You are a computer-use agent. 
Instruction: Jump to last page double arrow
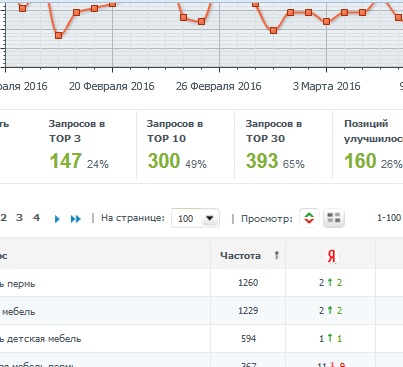point(76,219)
